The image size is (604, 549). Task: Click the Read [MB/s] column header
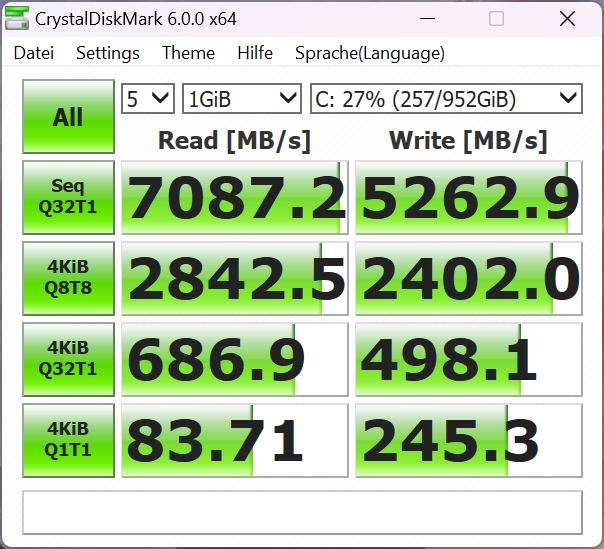234,141
